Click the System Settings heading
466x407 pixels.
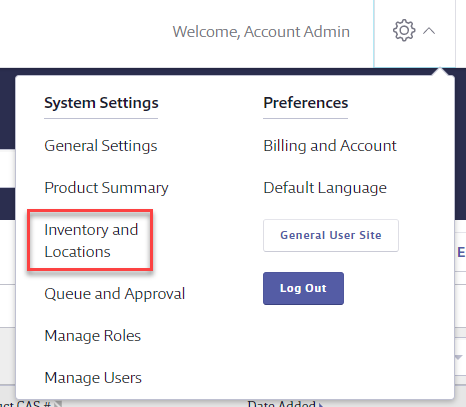click(x=101, y=103)
